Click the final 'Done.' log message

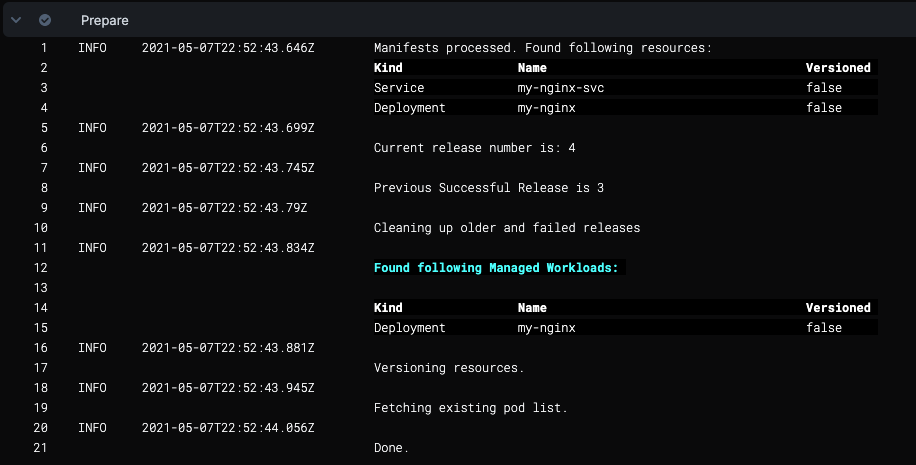click(391, 448)
